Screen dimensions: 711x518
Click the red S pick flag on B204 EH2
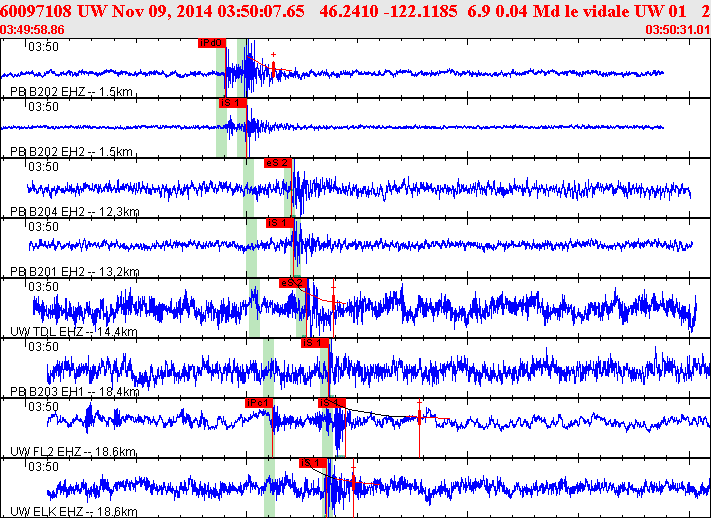[x=277, y=162]
